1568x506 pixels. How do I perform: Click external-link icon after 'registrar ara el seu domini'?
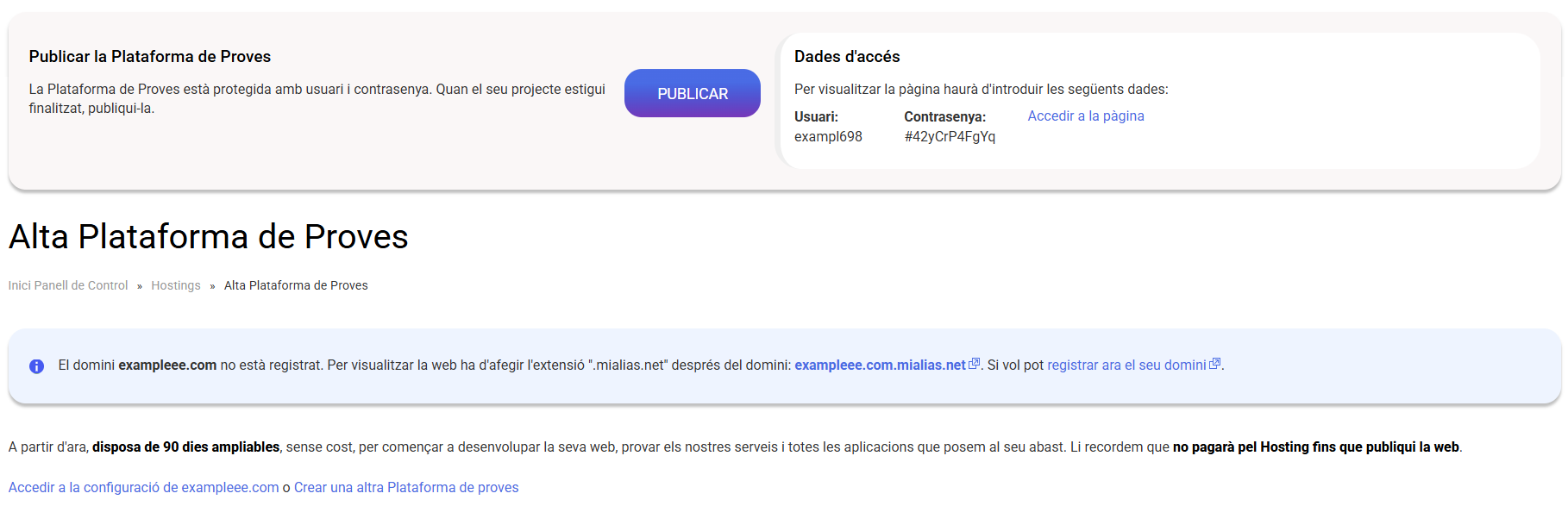click(1215, 365)
